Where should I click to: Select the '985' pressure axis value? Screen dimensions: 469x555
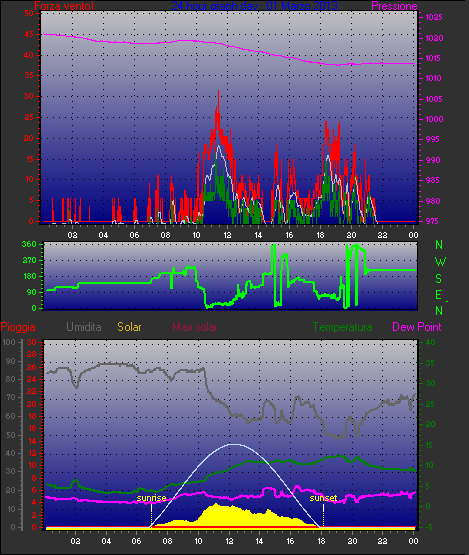point(433,180)
